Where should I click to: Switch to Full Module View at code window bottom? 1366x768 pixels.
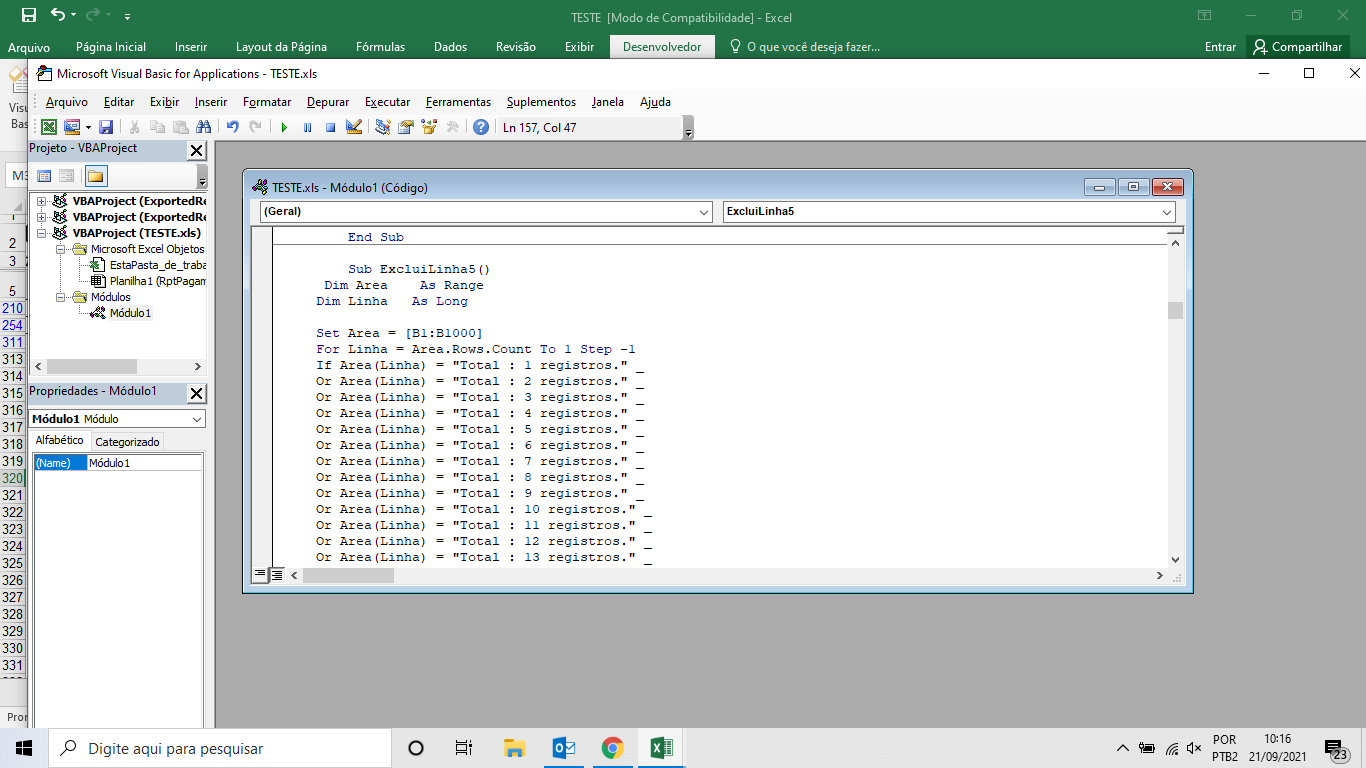point(277,574)
